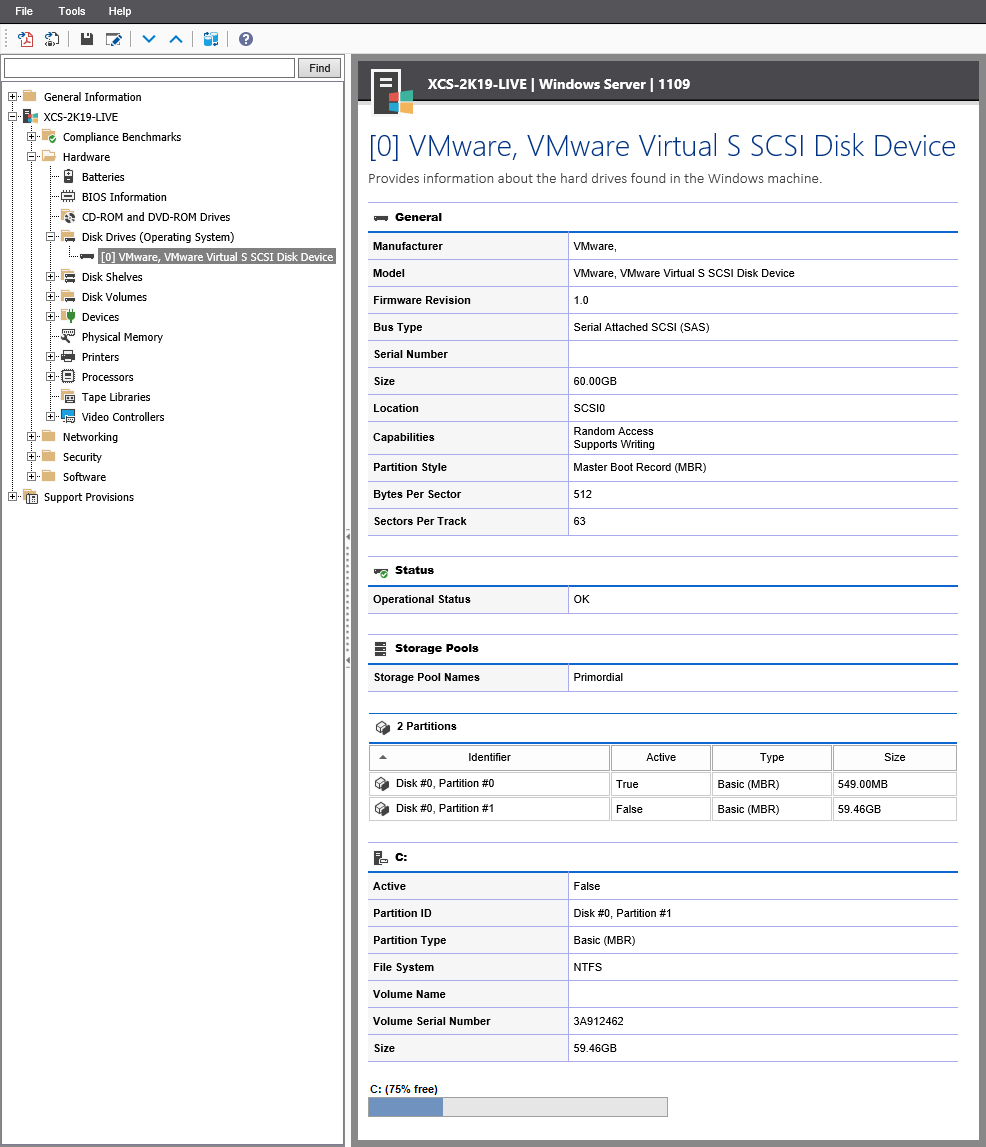Click the CD-ROM and DVD-ROM Drives icon
Image resolution: width=986 pixels, height=1147 pixels.
68,217
